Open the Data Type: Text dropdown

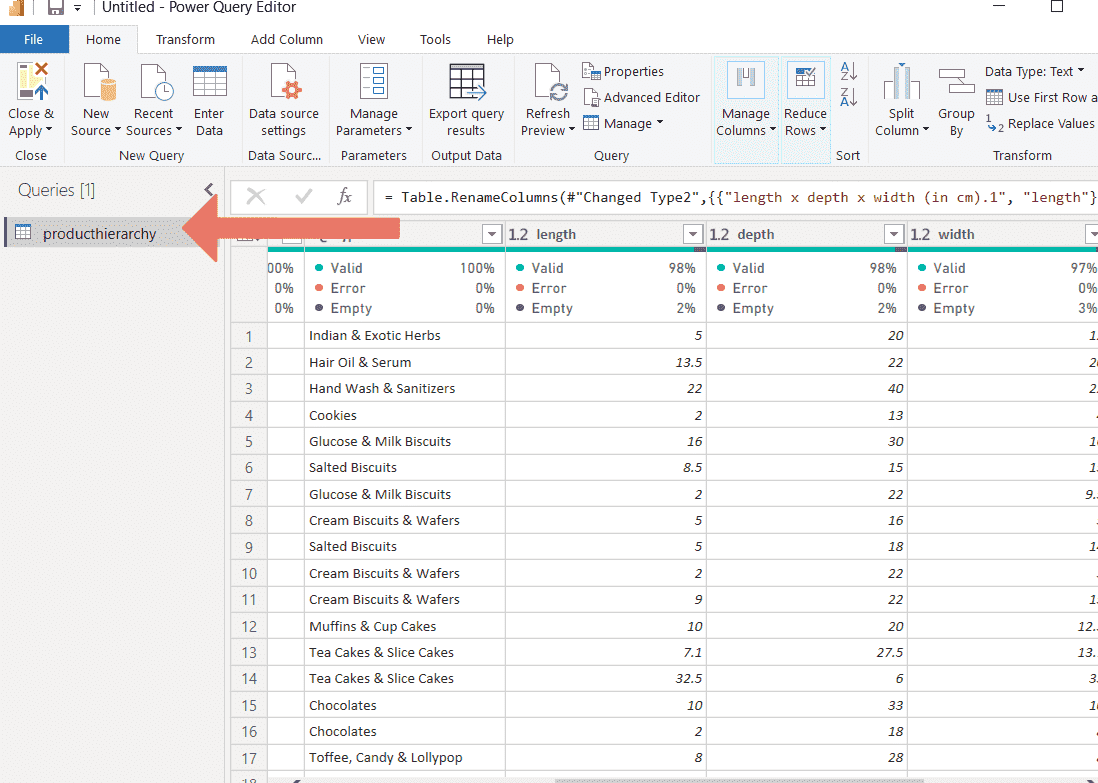point(1035,71)
